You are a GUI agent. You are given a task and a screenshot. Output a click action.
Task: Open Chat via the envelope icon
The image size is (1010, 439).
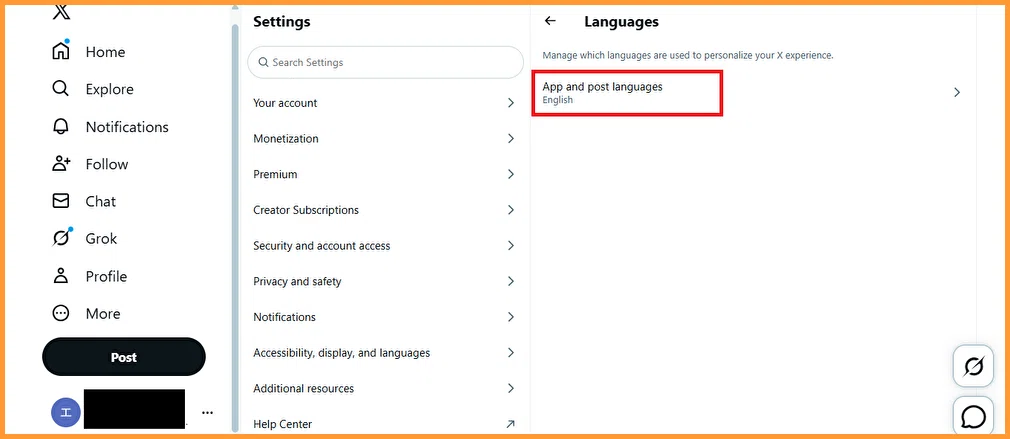[61, 201]
